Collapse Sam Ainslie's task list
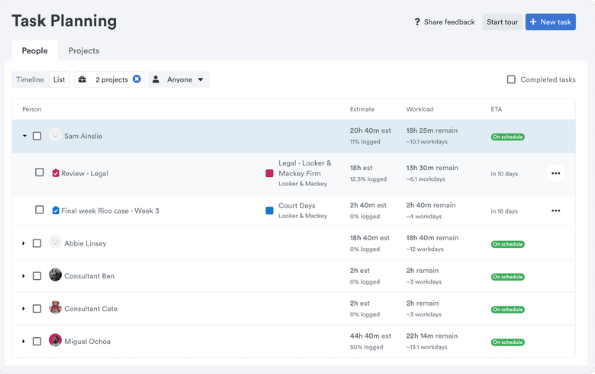The height and width of the screenshot is (374, 595). (x=24, y=136)
